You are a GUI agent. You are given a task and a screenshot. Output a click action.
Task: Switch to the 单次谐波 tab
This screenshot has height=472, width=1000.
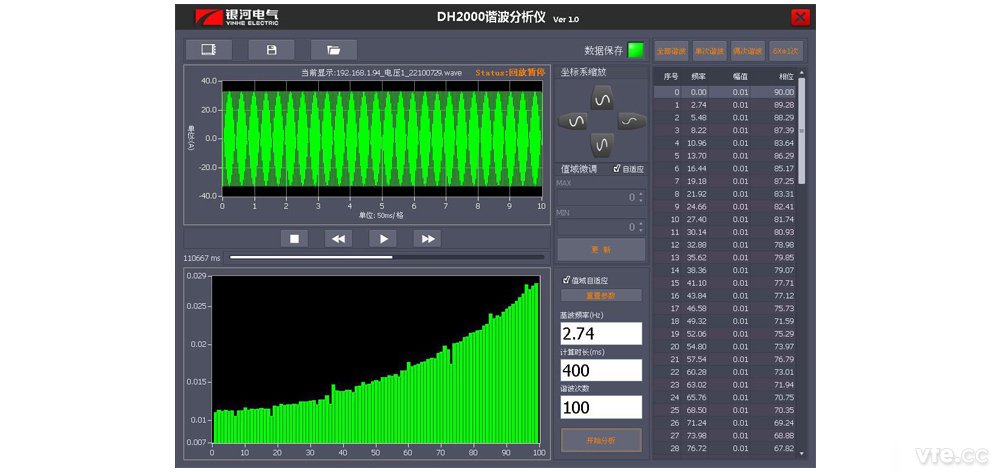point(709,50)
